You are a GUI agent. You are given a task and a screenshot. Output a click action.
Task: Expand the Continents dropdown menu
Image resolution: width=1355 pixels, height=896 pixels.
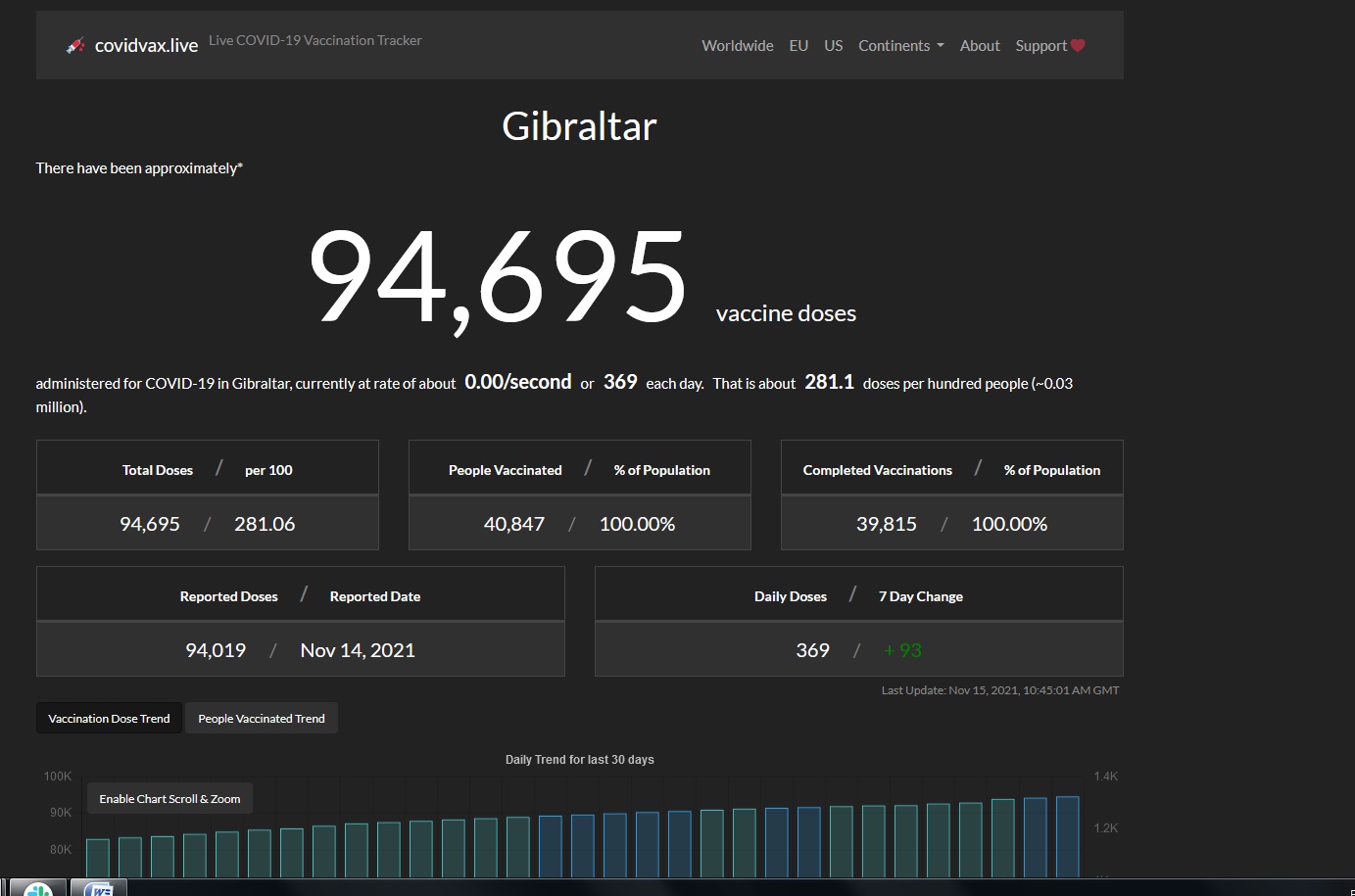coord(900,45)
